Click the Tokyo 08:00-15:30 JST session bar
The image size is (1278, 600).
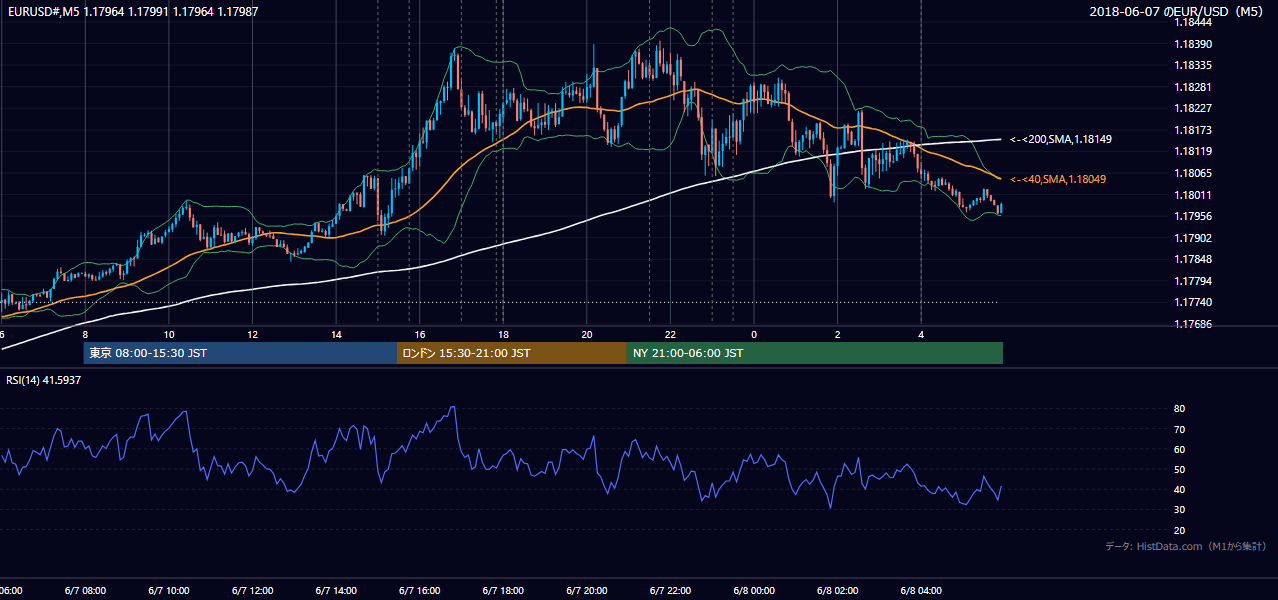[x=240, y=353]
